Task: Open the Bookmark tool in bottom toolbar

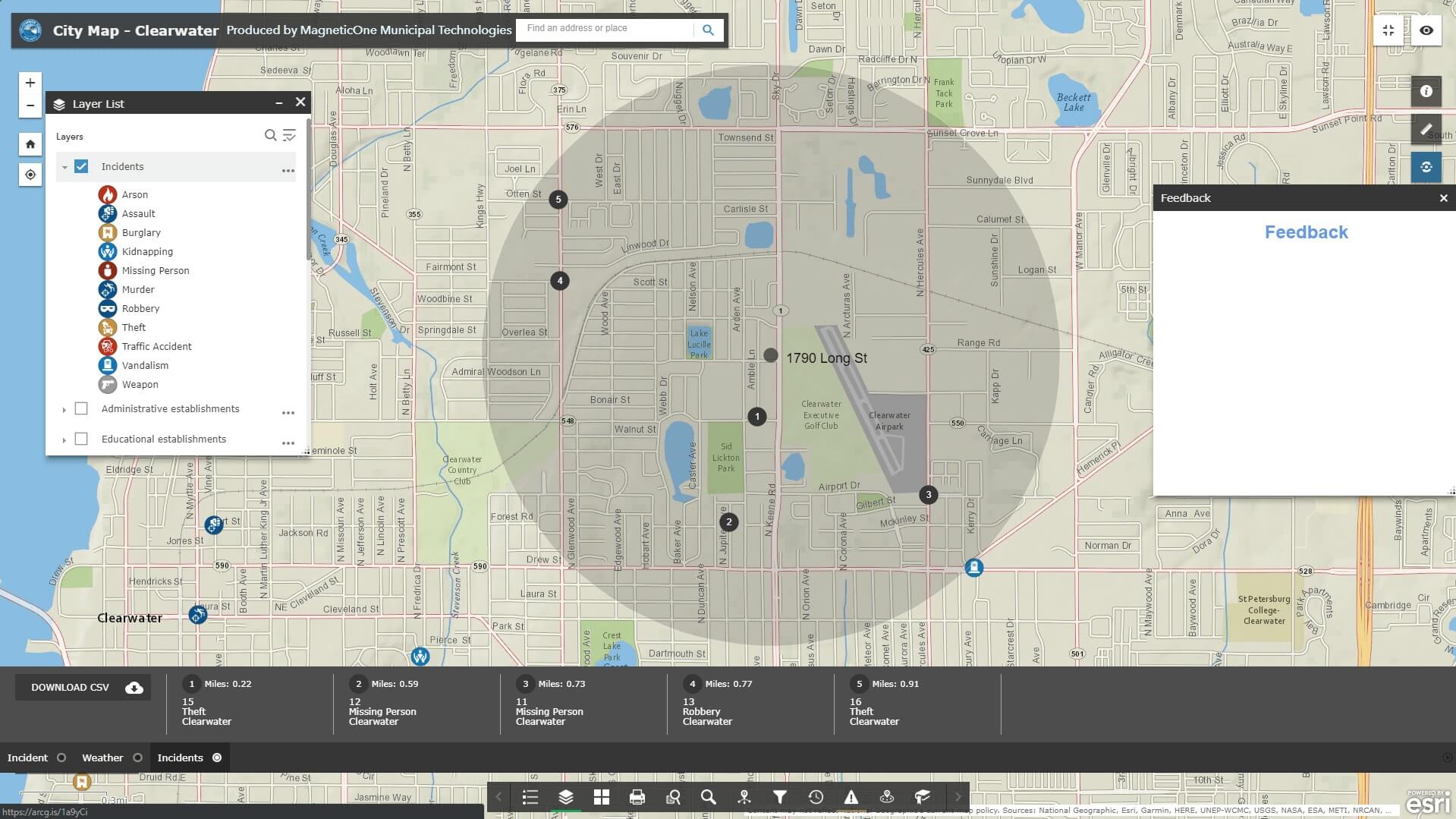Action: pos(922,797)
